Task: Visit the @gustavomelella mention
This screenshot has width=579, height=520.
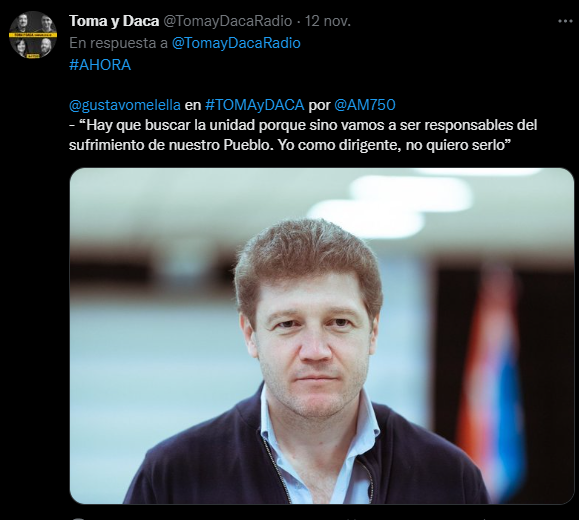Action: (125, 105)
